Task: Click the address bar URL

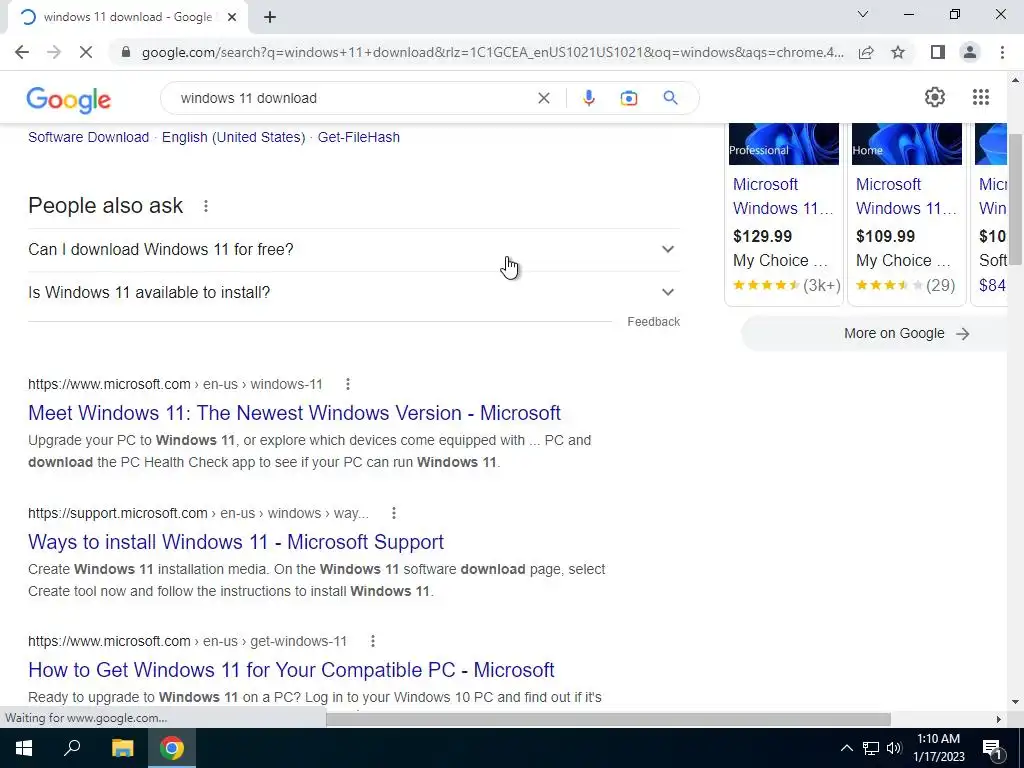Action: tap(492, 52)
